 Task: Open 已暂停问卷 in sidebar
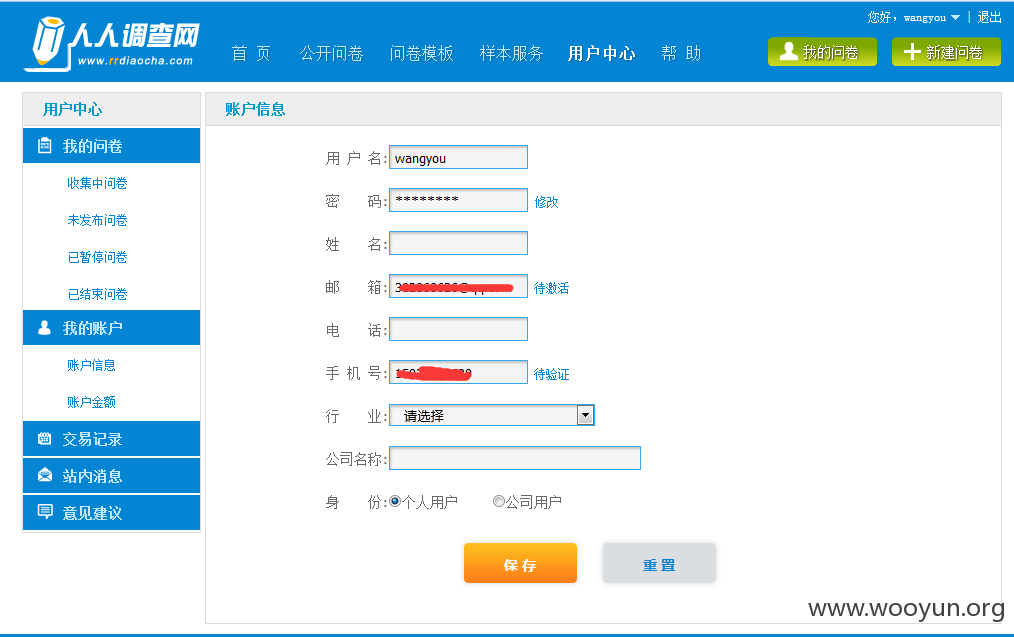97,257
